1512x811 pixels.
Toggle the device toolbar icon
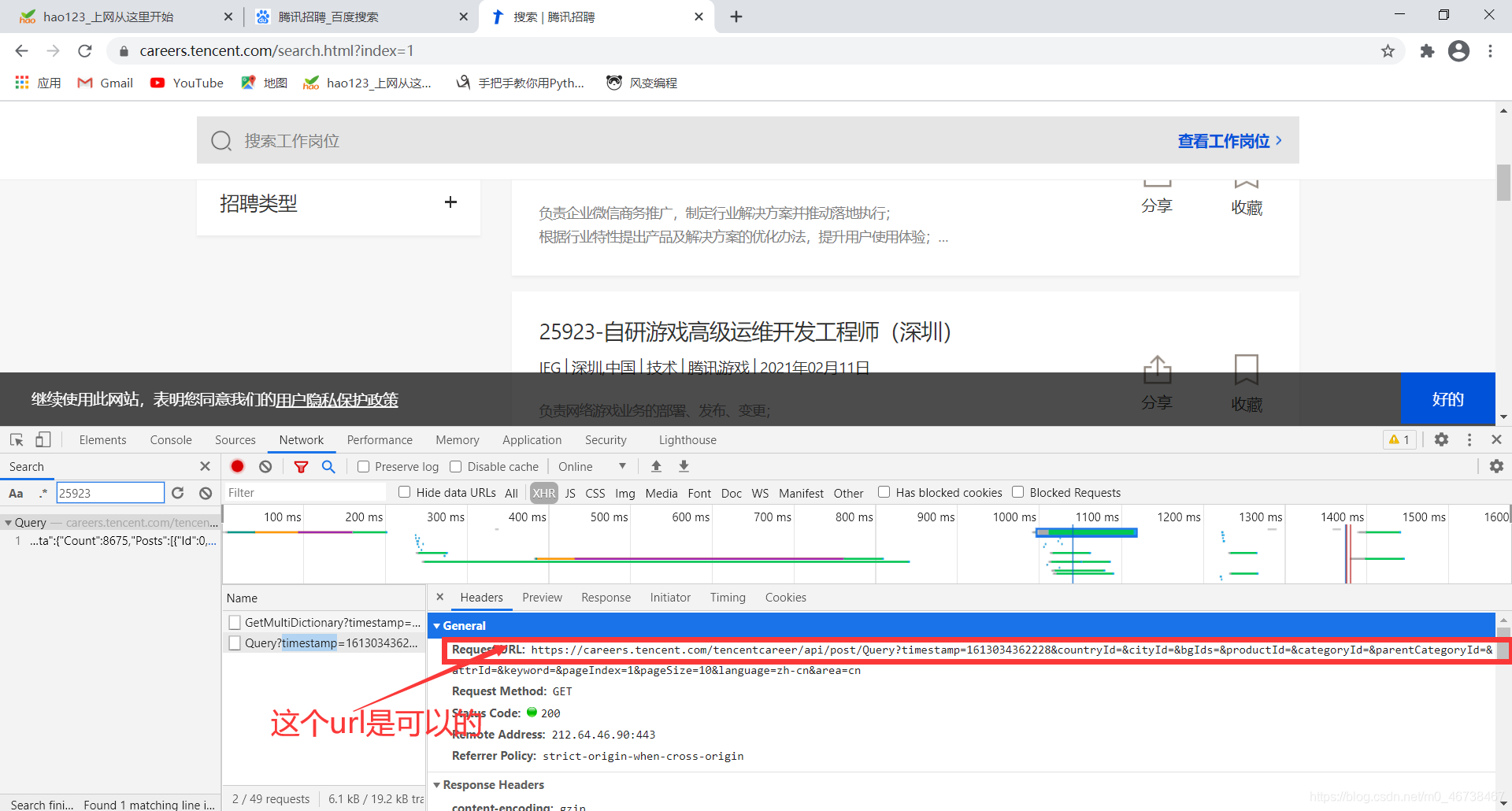43,439
